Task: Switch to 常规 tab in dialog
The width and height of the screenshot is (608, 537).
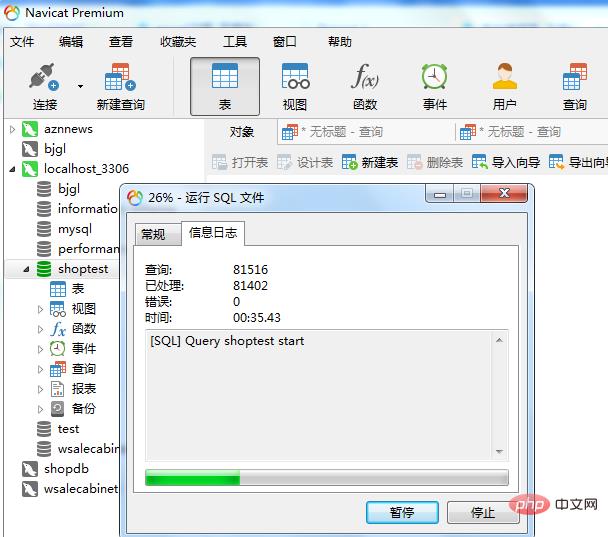Action: (158, 235)
